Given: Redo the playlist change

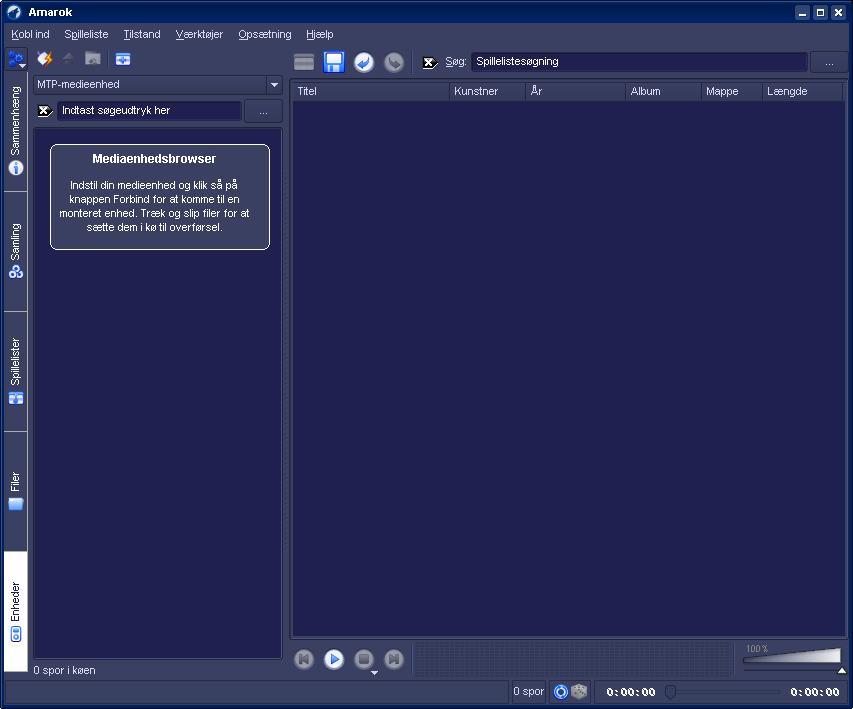Looking at the screenshot, I should click(394, 62).
